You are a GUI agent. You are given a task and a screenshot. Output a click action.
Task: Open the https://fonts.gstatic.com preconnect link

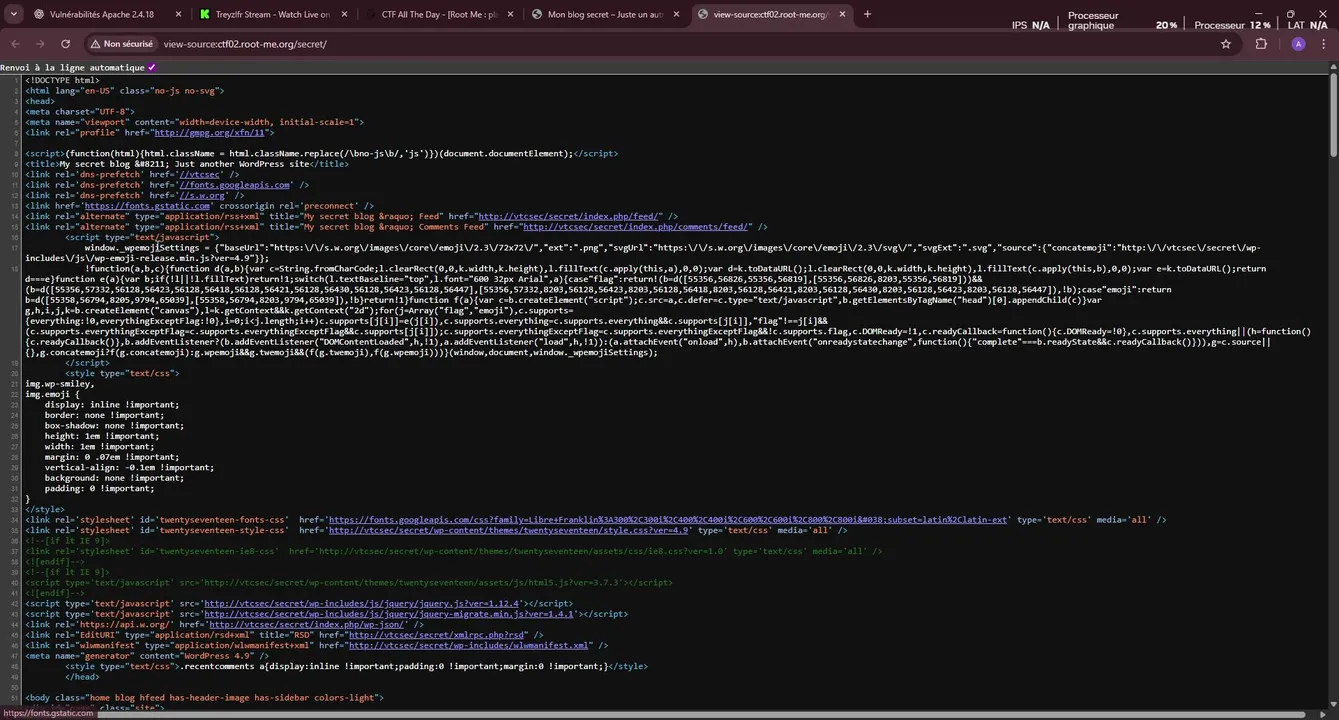coord(147,205)
